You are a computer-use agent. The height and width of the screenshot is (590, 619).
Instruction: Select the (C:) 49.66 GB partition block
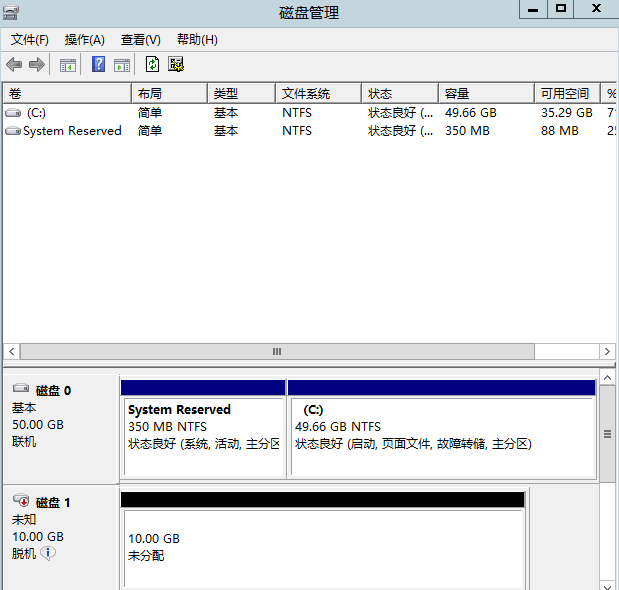point(442,429)
